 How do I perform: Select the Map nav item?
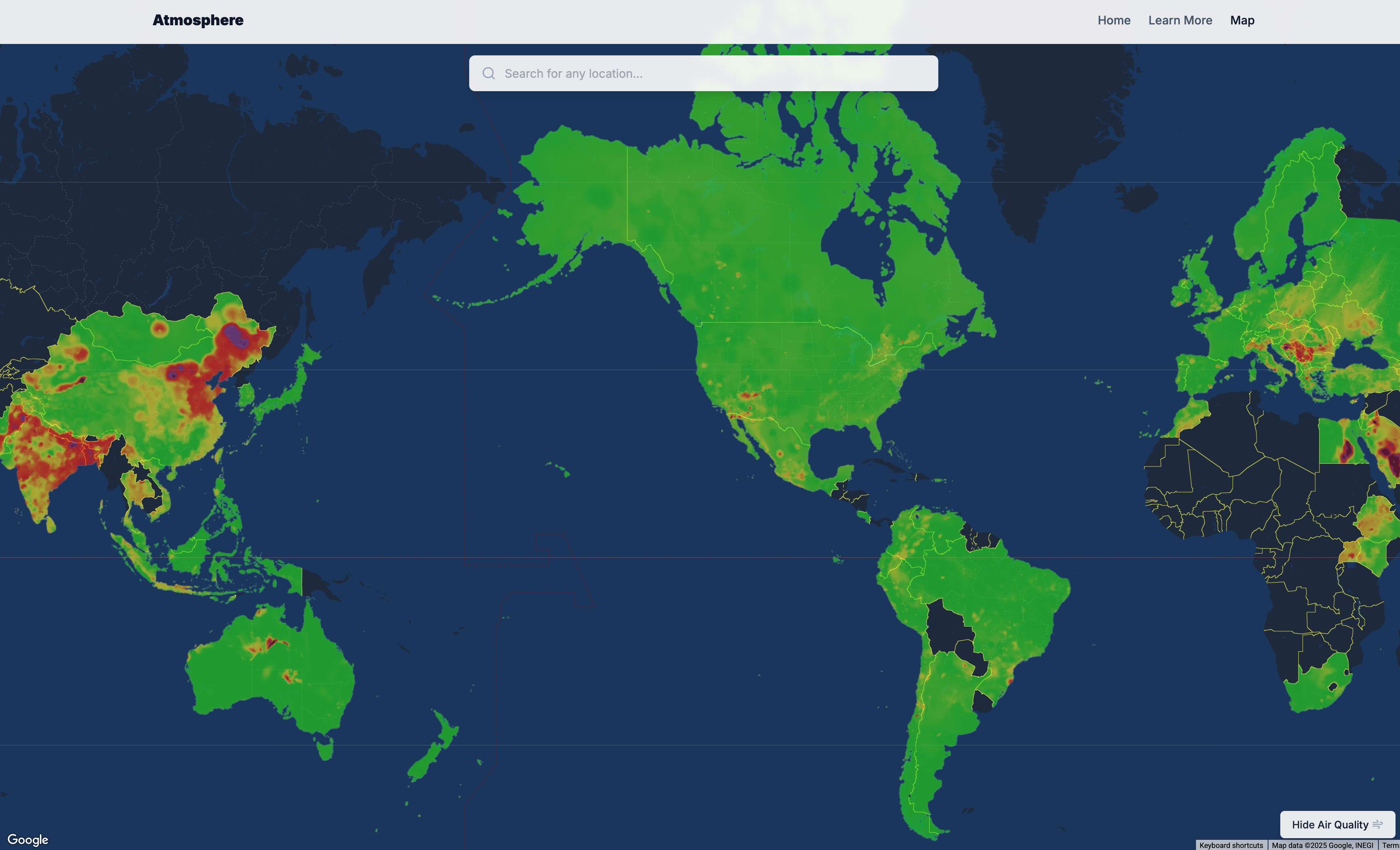(1242, 20)
